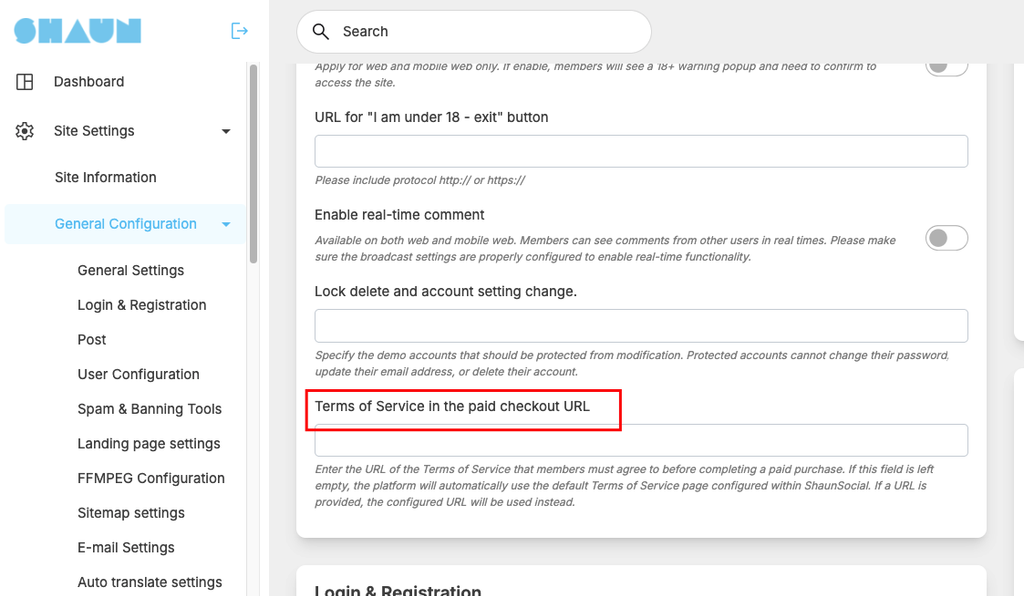Screen dimensions: 1024x596
Task: Focus the Lock delete account setting field
Action: point(641,326)
